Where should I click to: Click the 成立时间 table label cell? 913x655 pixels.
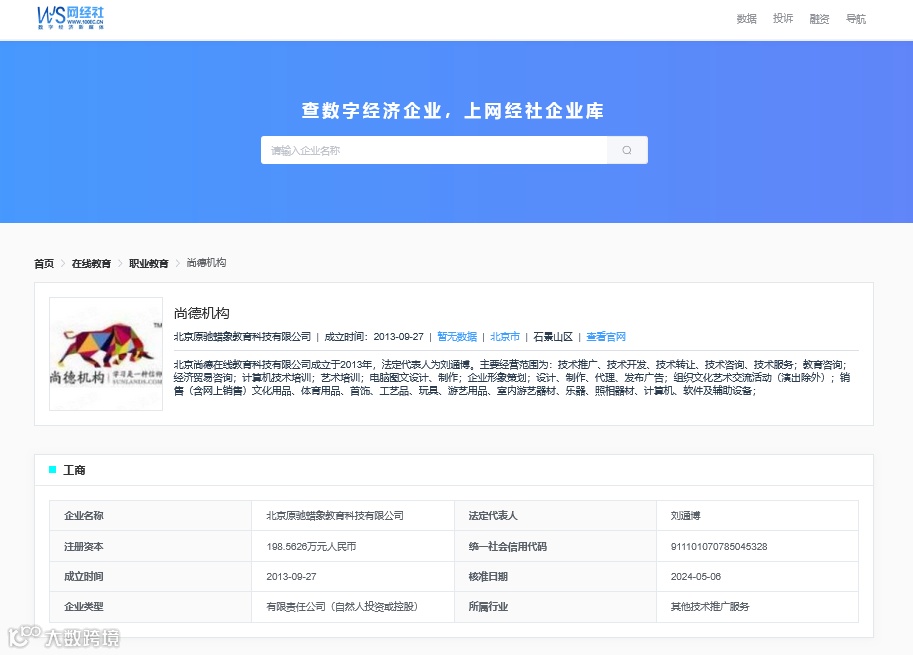coord(150,576)
